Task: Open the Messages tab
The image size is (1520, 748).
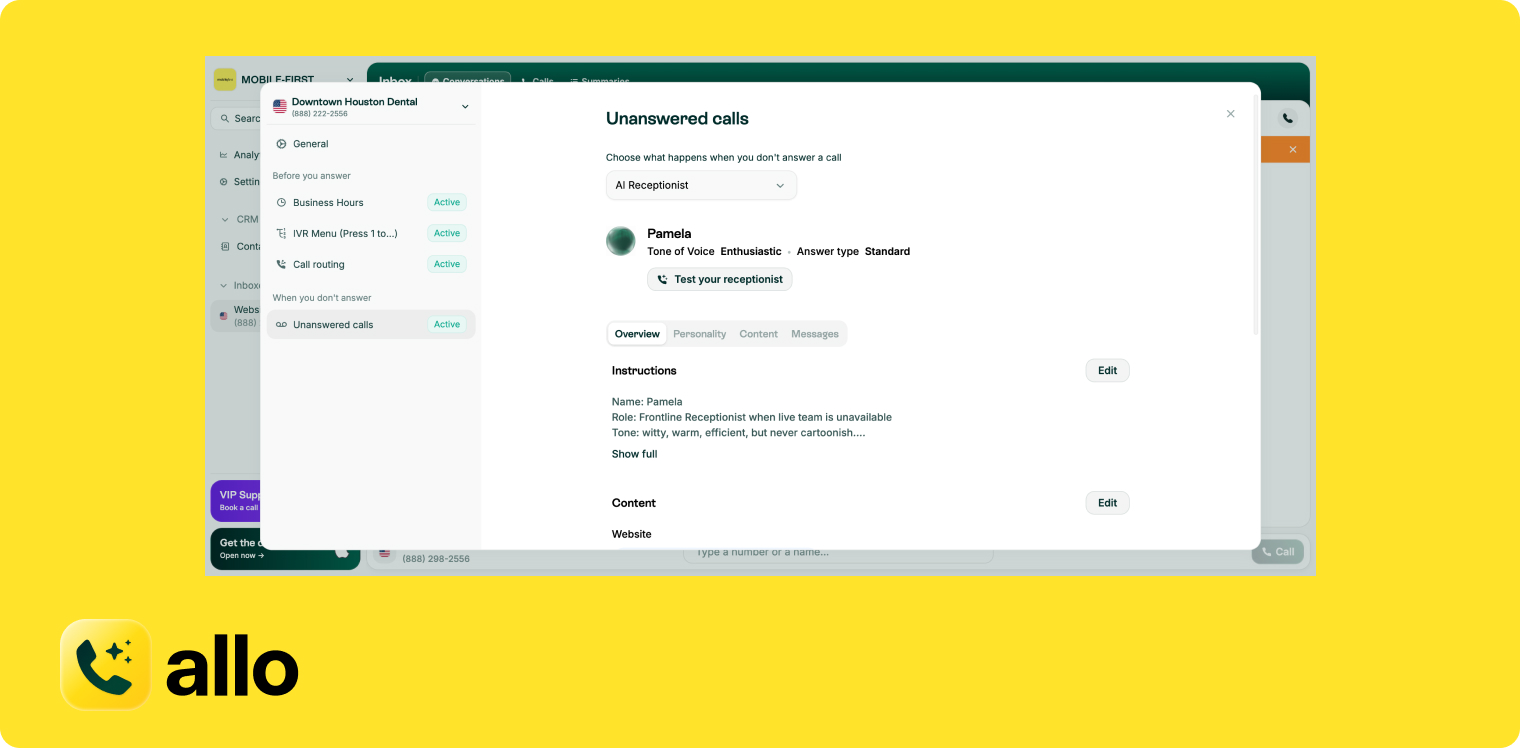Action: (815, 334)
